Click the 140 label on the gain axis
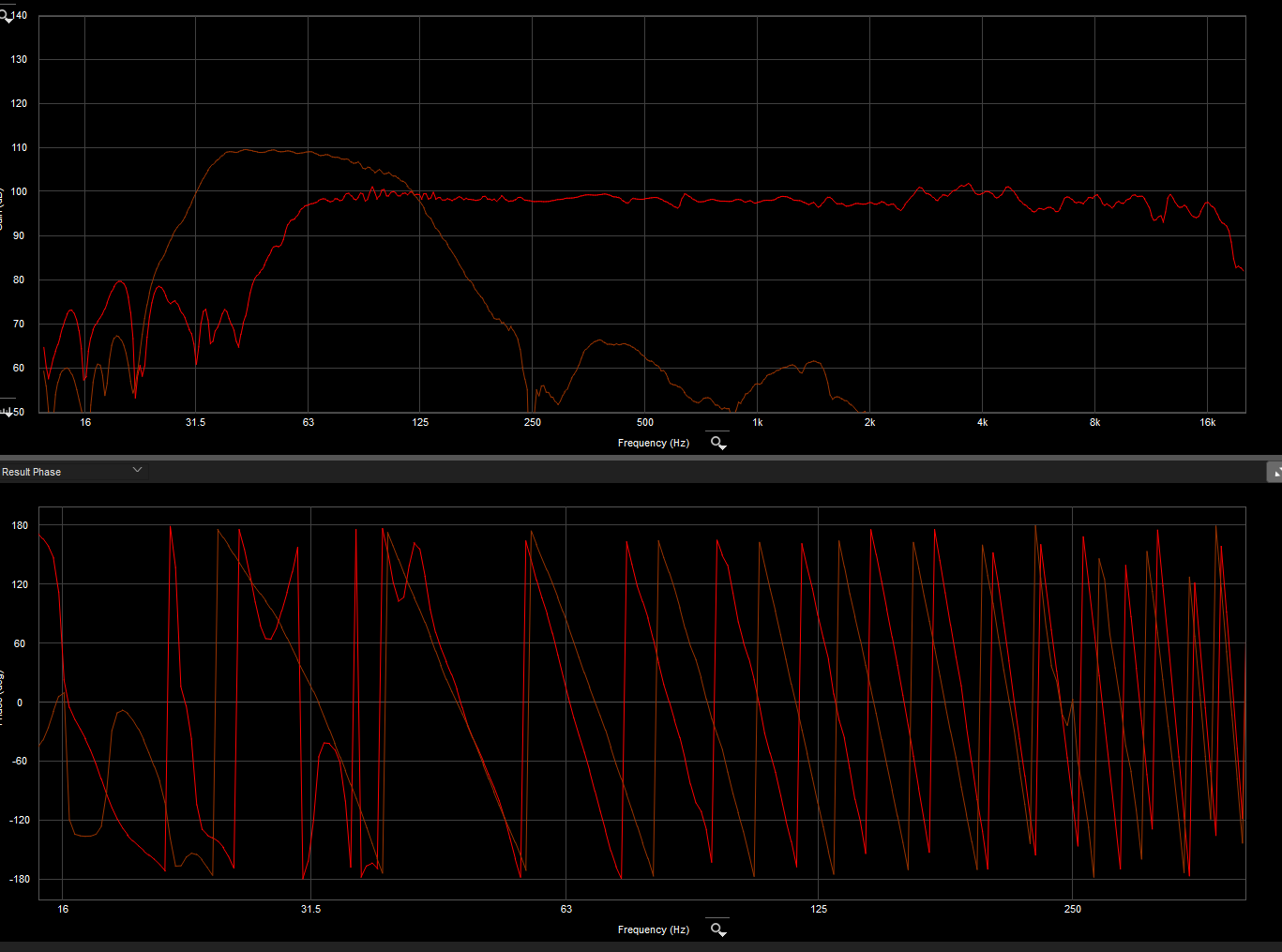The width and height of the screenshot is (1282, 952). (19, 16)
